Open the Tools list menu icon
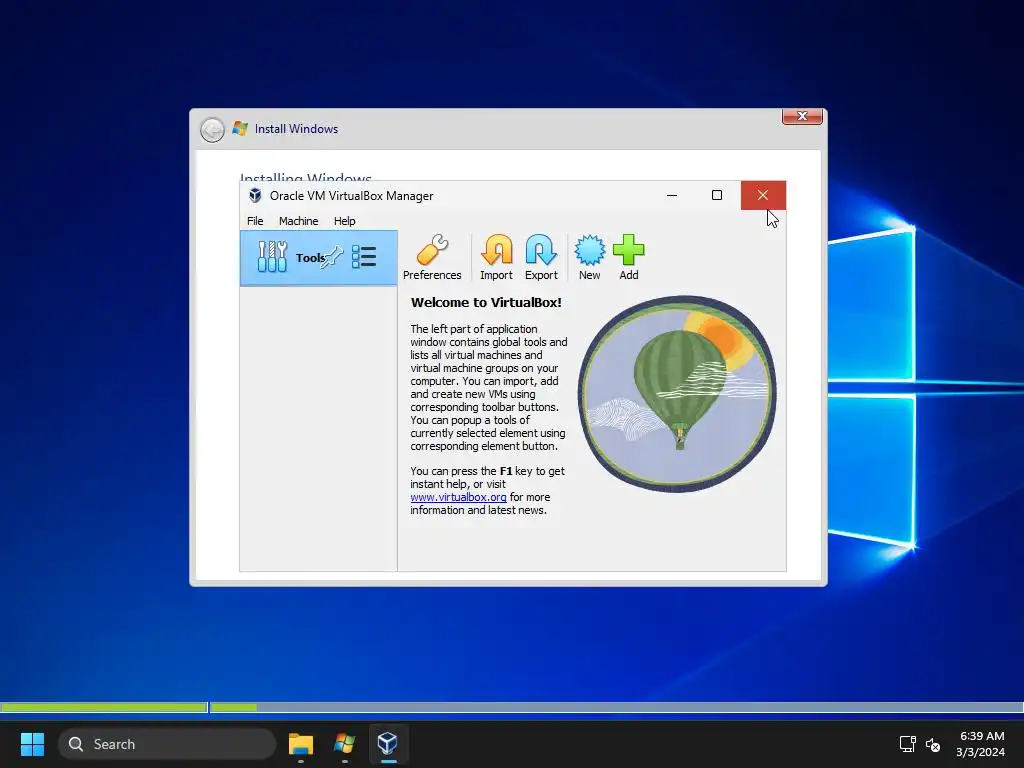The height and width of the screenshot is (768, 1024). [364, 257]
